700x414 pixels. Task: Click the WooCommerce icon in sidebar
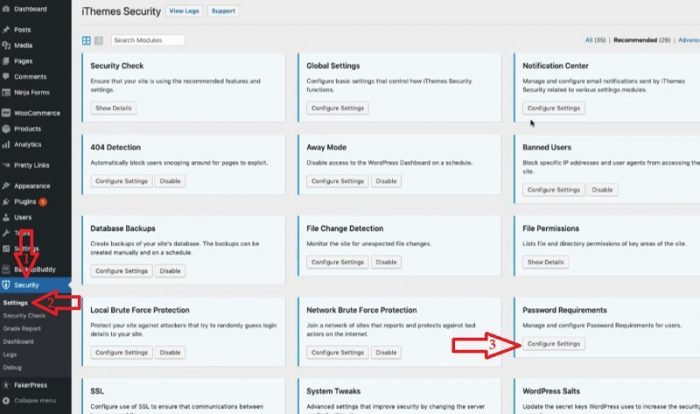(x=6, y=113)
